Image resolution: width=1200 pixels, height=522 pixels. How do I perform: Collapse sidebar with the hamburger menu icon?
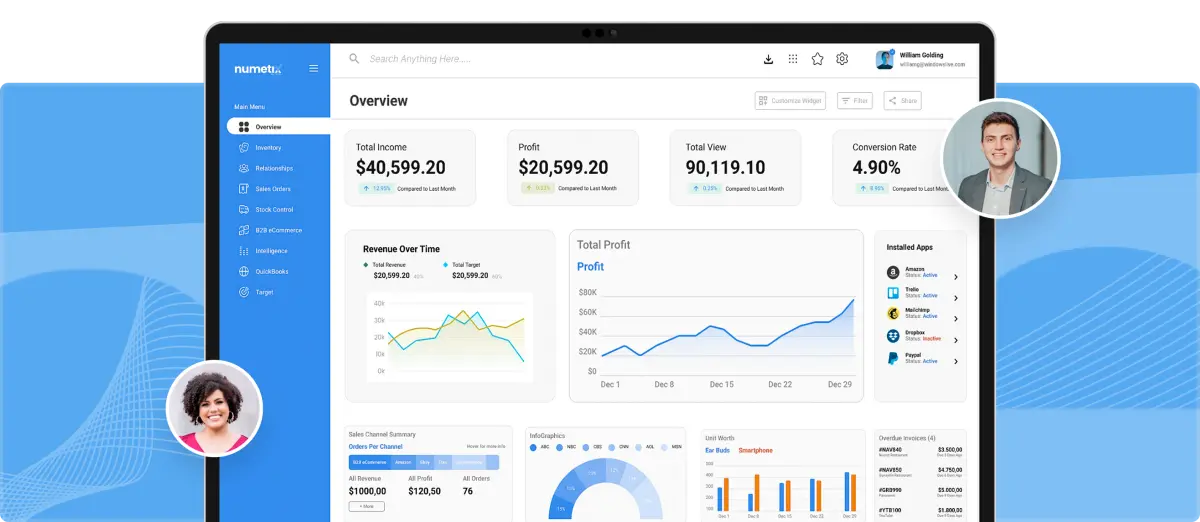click(x=314, y=69)
